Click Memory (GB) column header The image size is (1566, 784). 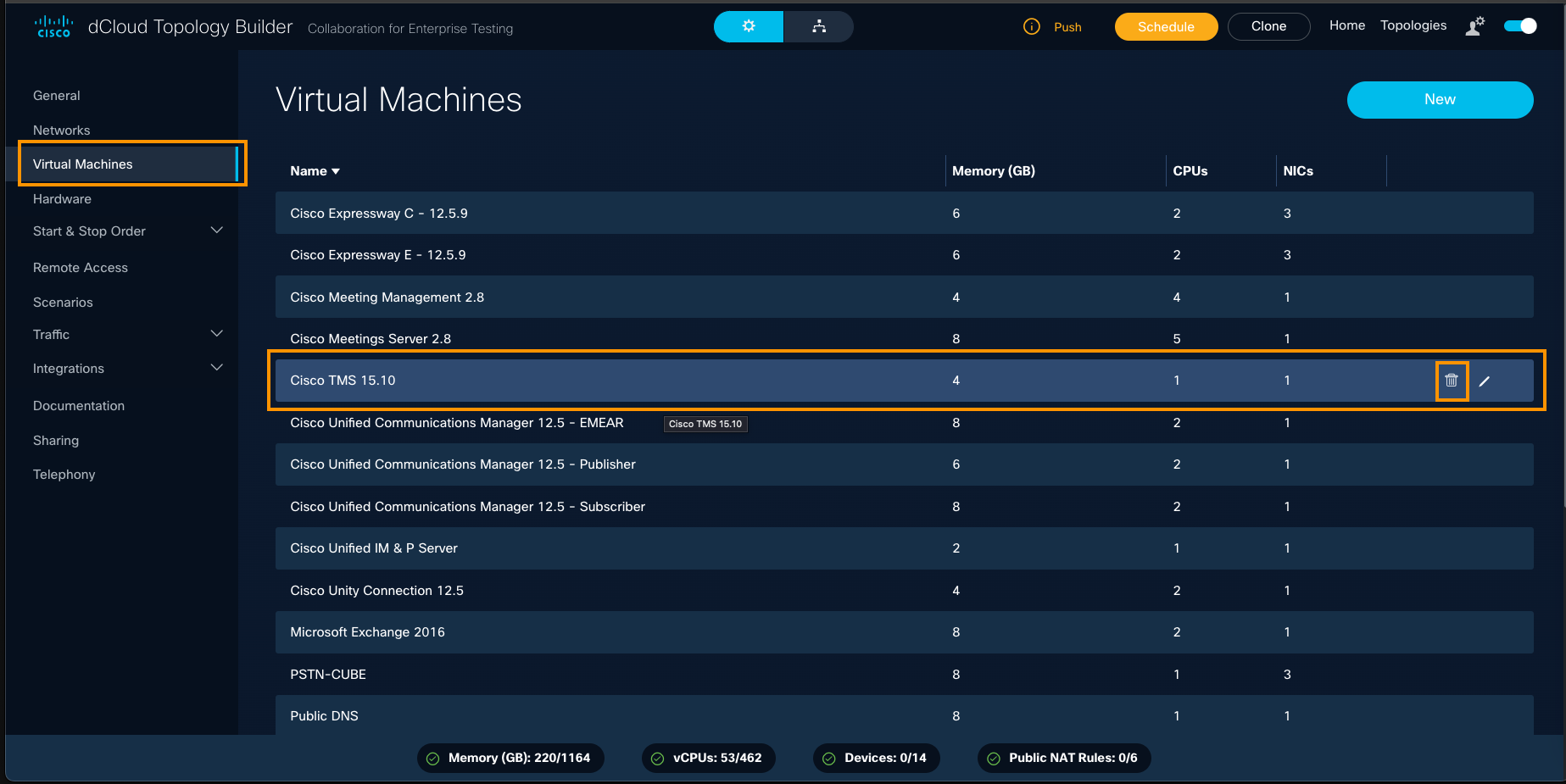pos(994,171)
